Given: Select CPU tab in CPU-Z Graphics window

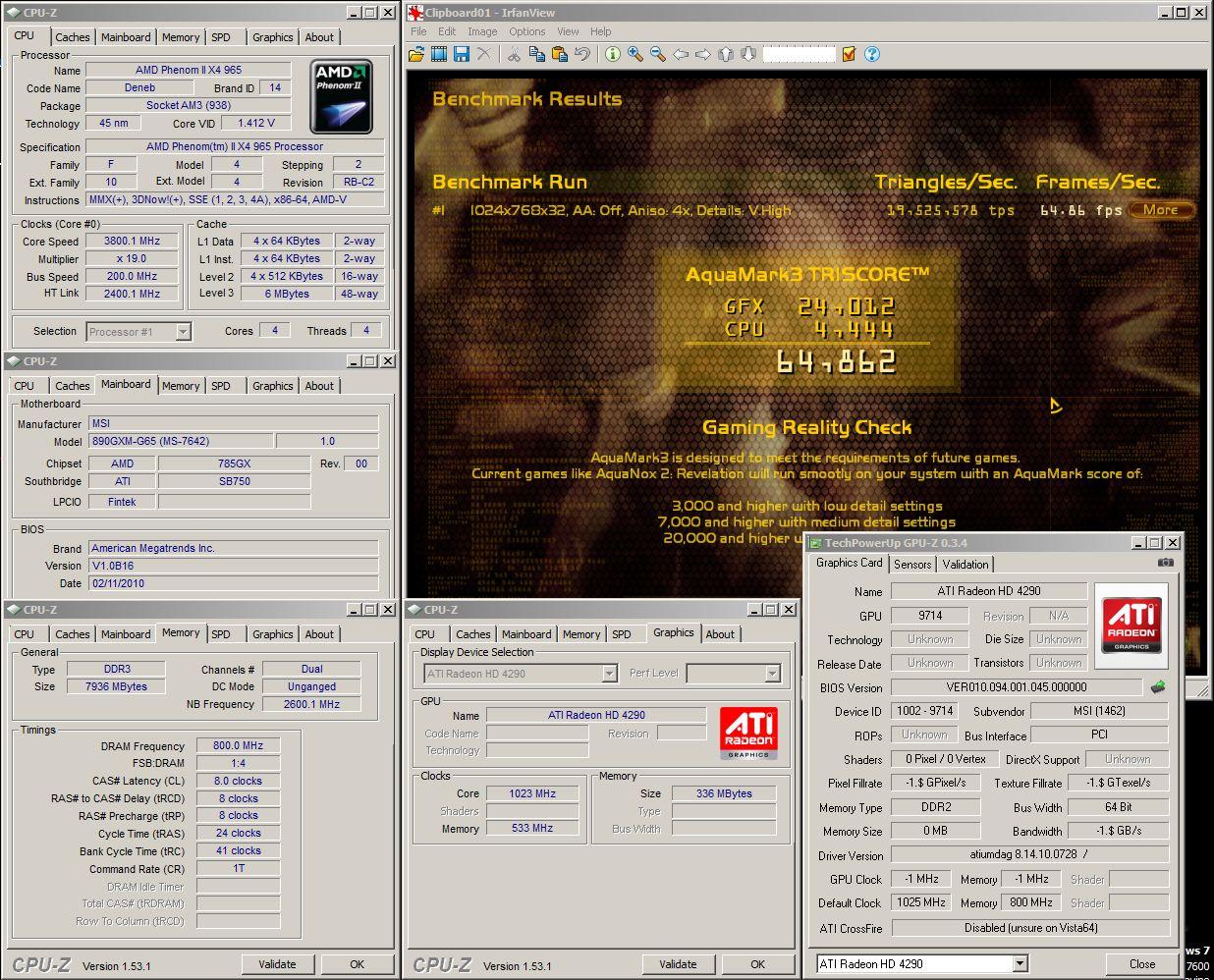Looking at the screenshot, I should (424, 634).
